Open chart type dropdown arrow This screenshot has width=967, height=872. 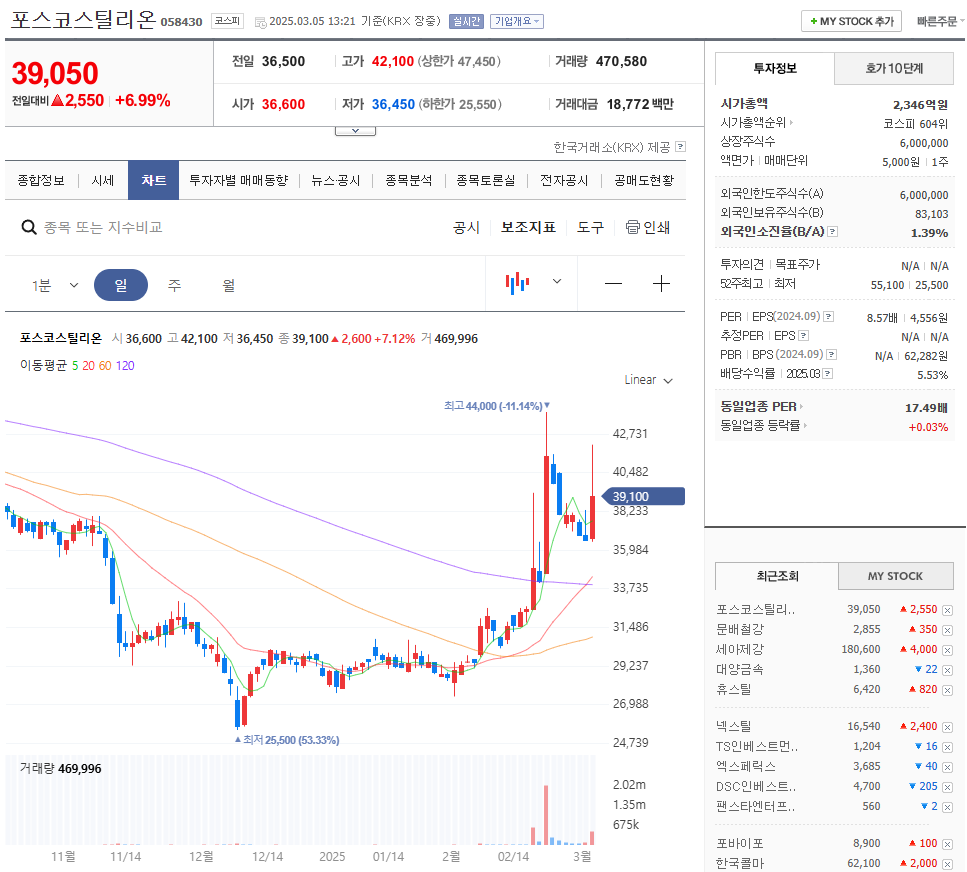pyautogui.click(x=556, y=282)
